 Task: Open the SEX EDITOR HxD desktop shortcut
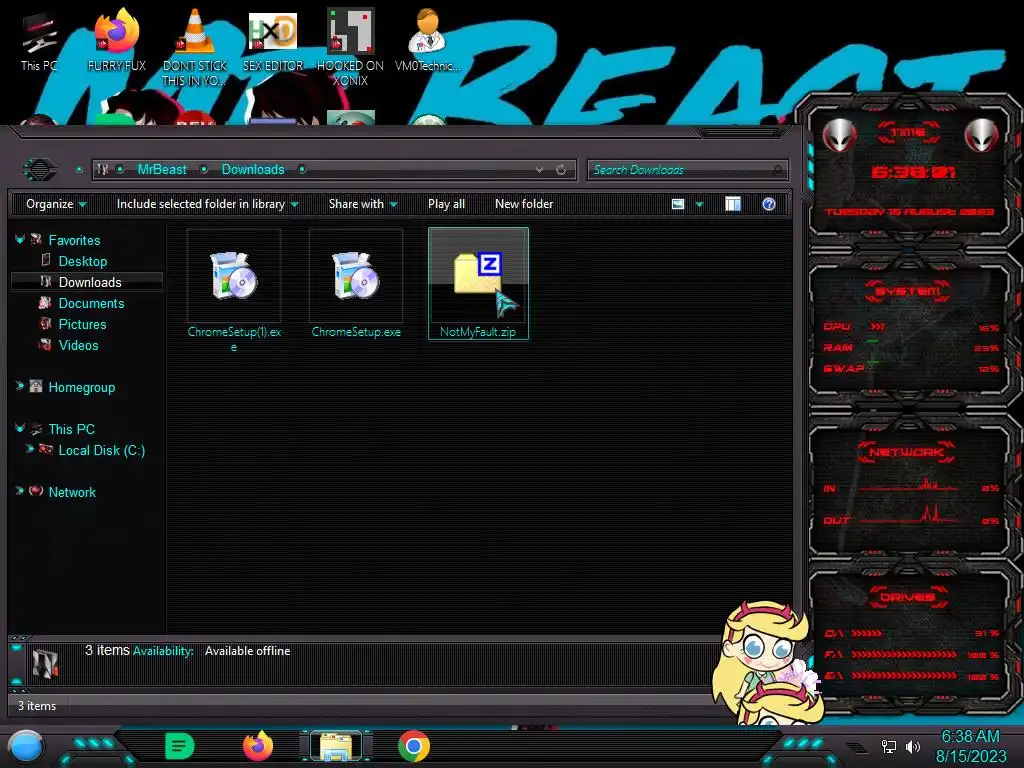(273, 42)
